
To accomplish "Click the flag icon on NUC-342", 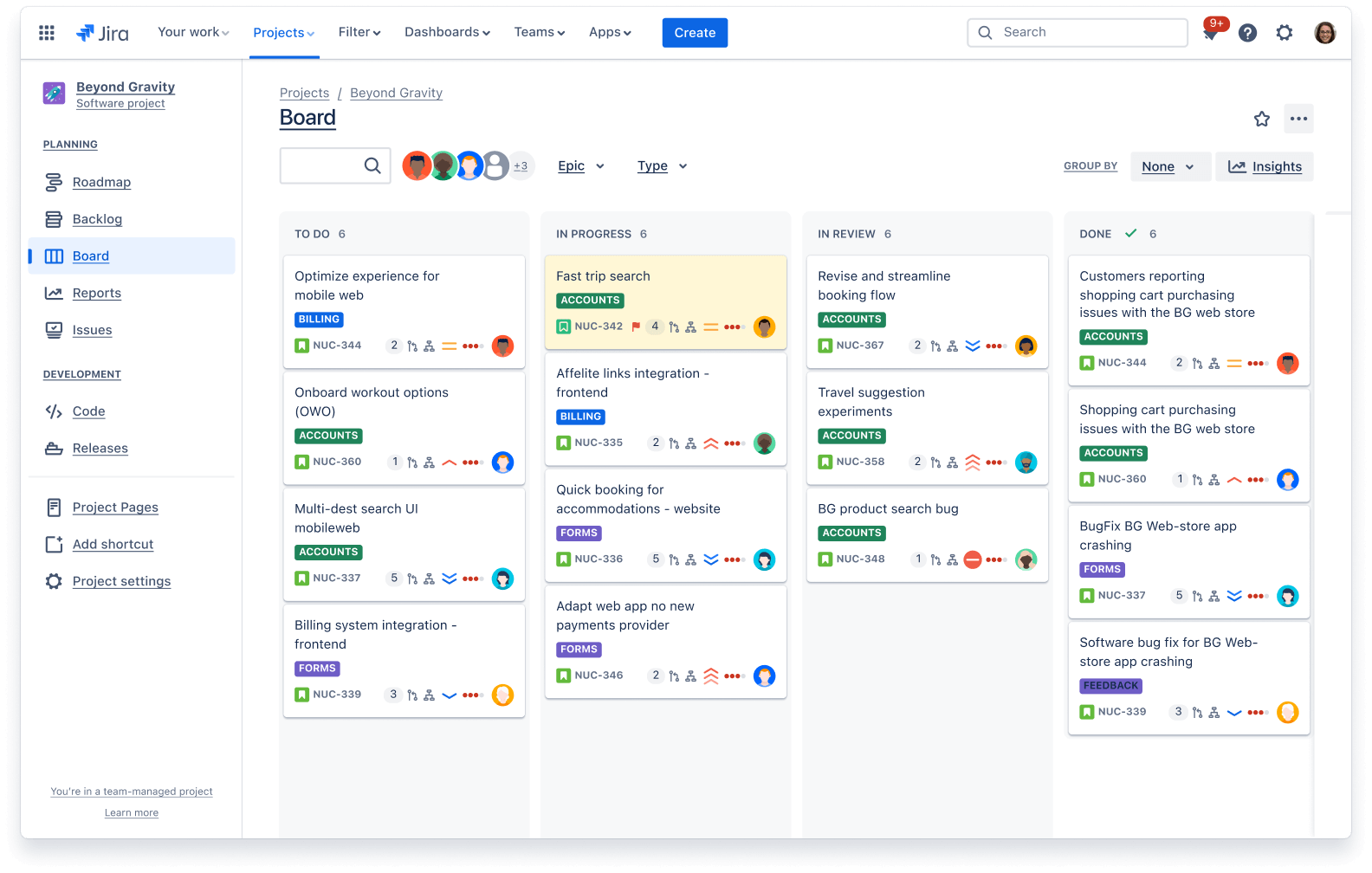I will (x=636, y=327).
